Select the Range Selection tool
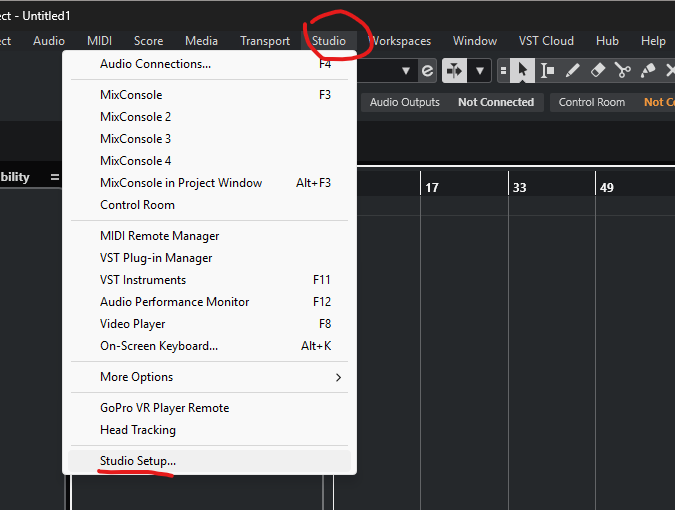The width and height of the screenshot is (675, 510). click(x=547, y=70)
